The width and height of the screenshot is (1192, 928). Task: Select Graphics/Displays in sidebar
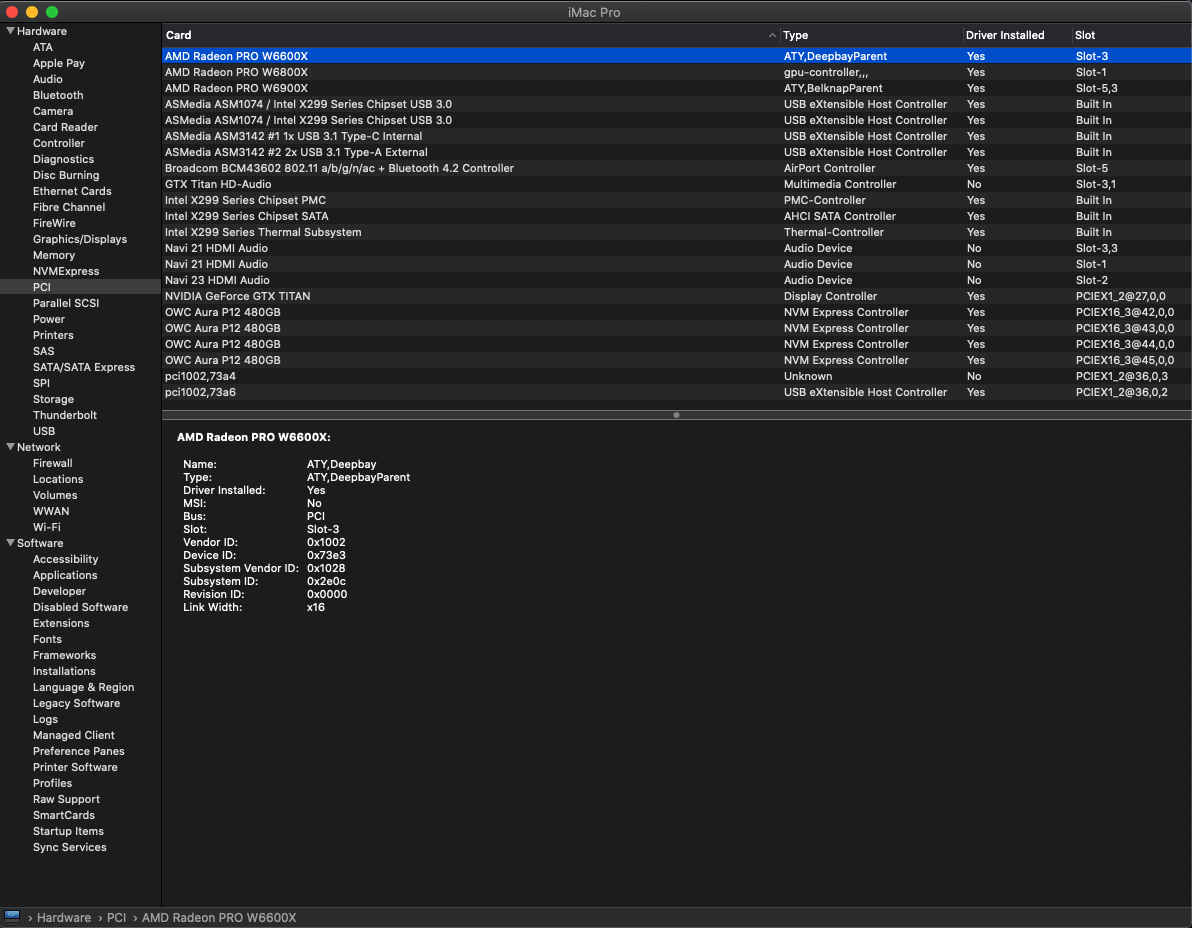(80, 239)
